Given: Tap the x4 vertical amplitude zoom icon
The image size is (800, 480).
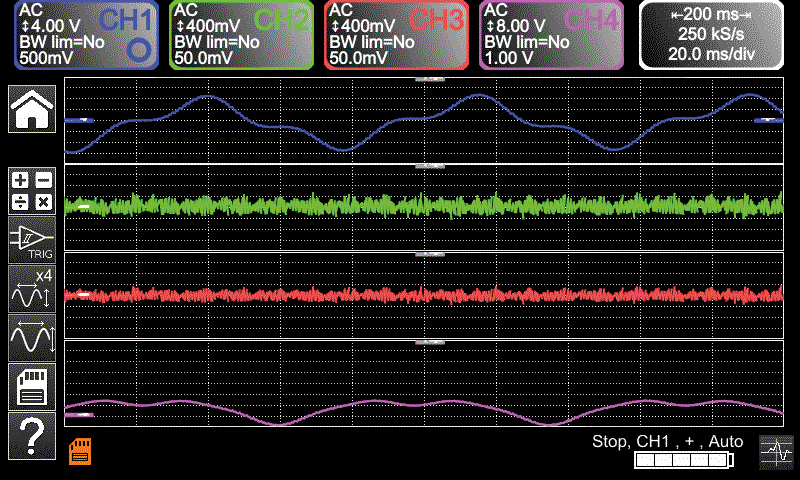Looking at the screenshot, I should [32, 290].
